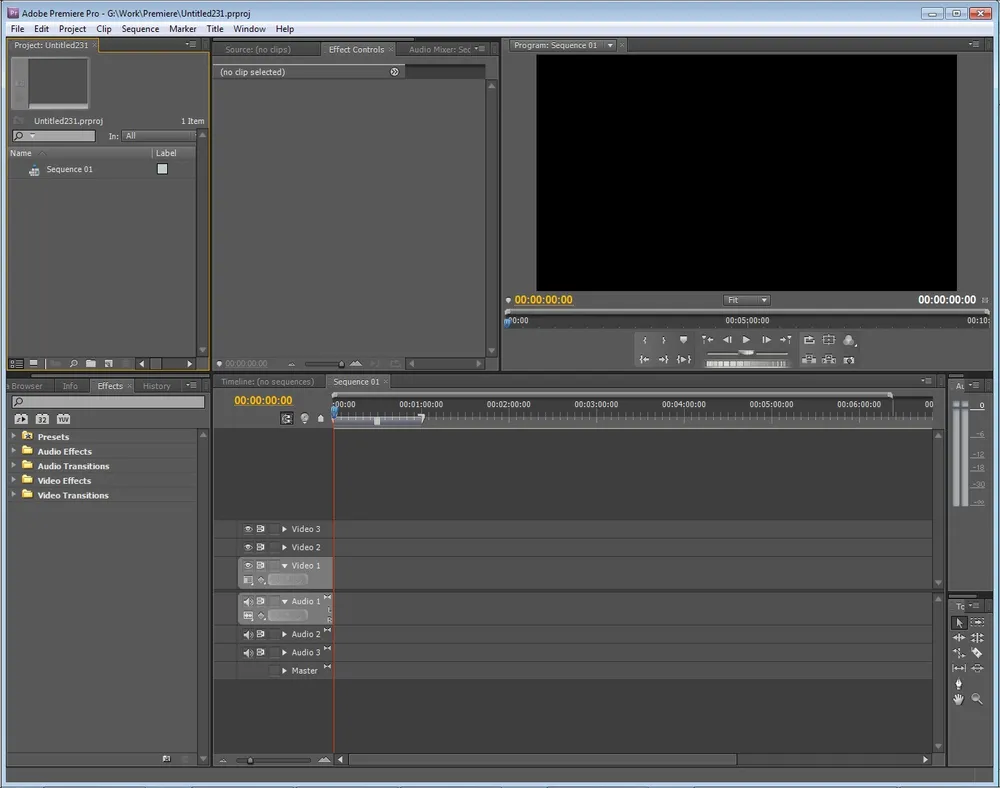Image resolution: width=1000 pixels, height=788 pixels.
Task: Open the Effect Controls tab
Action: (356, 49)
